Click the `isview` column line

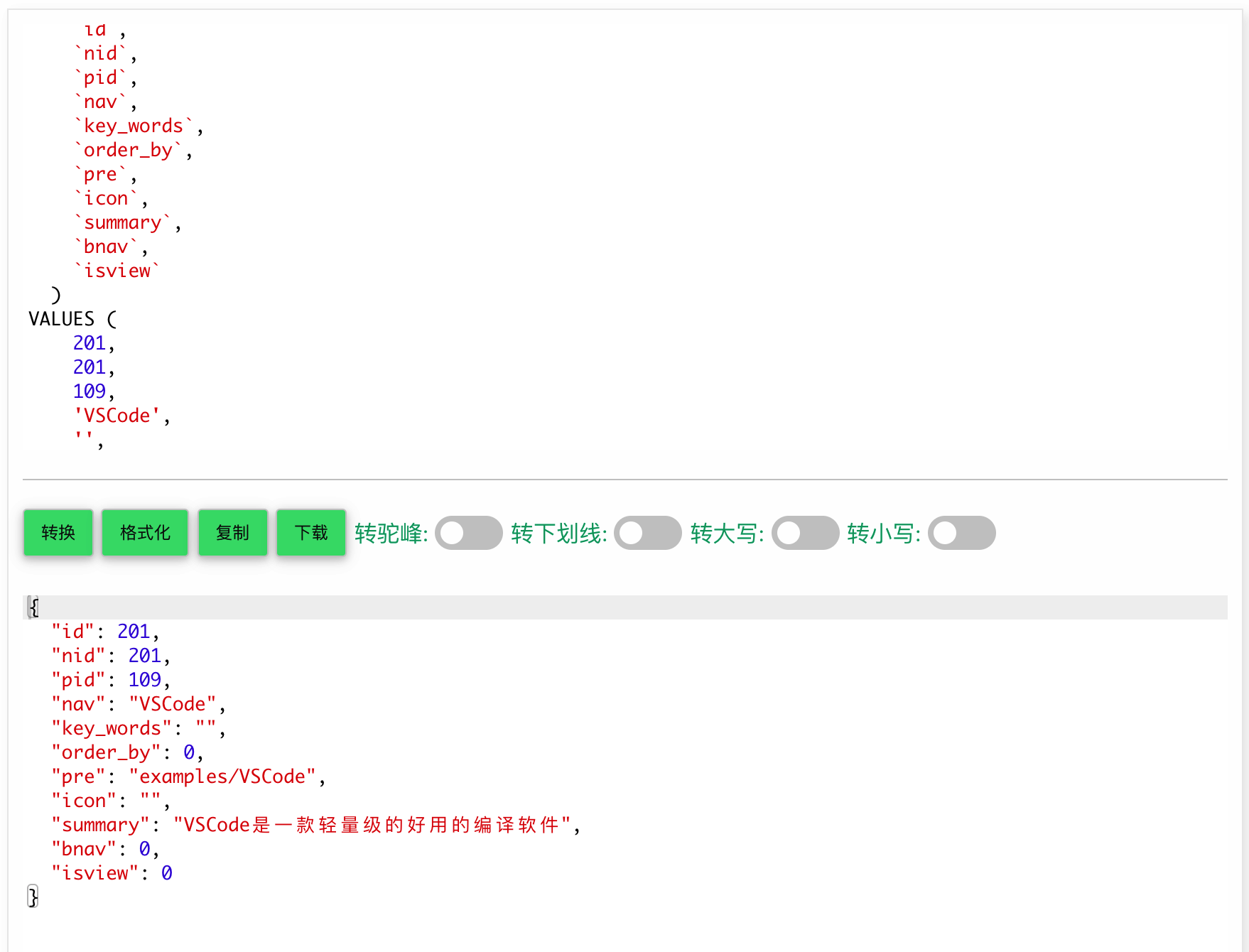click(x=117, y=271)
